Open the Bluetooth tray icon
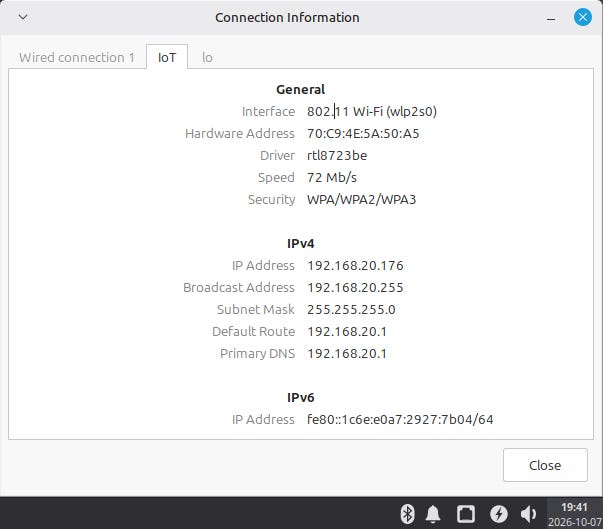The height and width of the screenshot is (529, 603). tap(407, 514)
